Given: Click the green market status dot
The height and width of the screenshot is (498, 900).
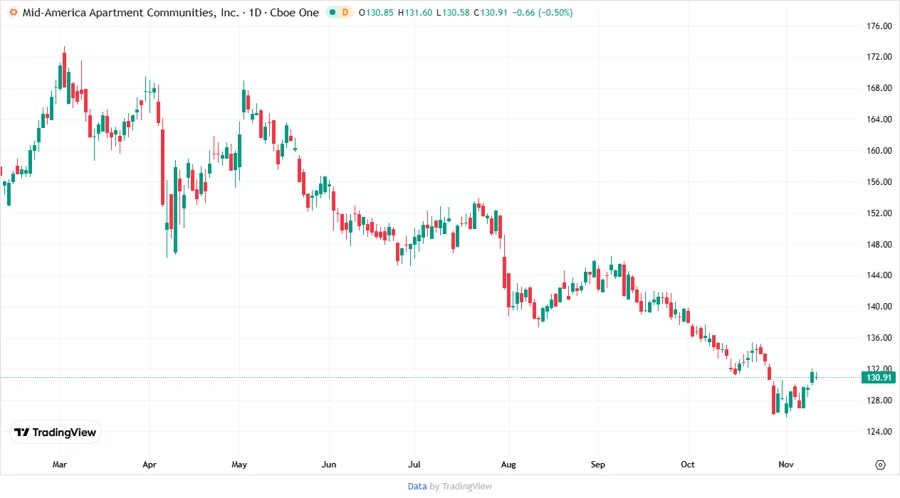Looking at the screenshot, I should [x=332, y=12].
